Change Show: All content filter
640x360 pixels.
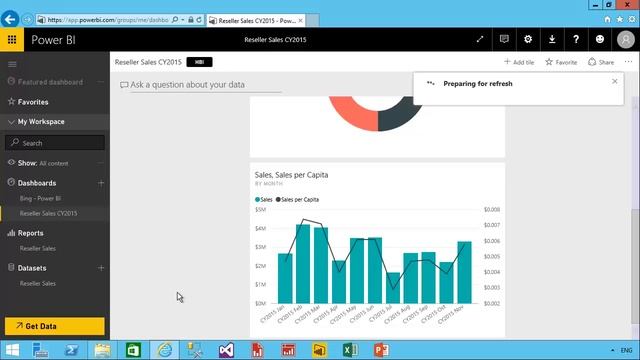[43, 163]
